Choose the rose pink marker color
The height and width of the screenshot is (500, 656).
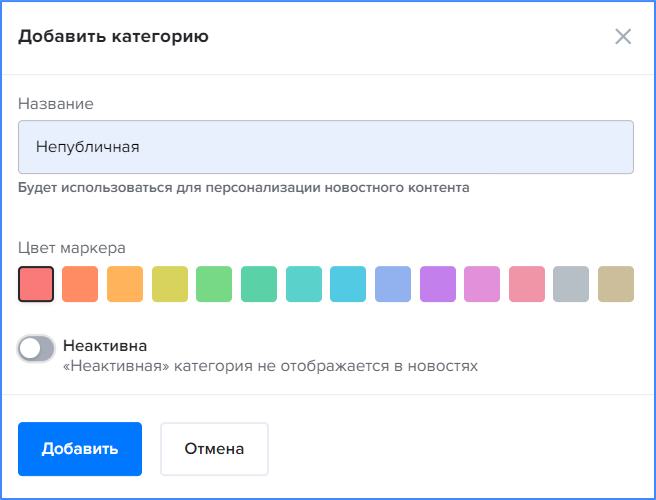point(527,284)
